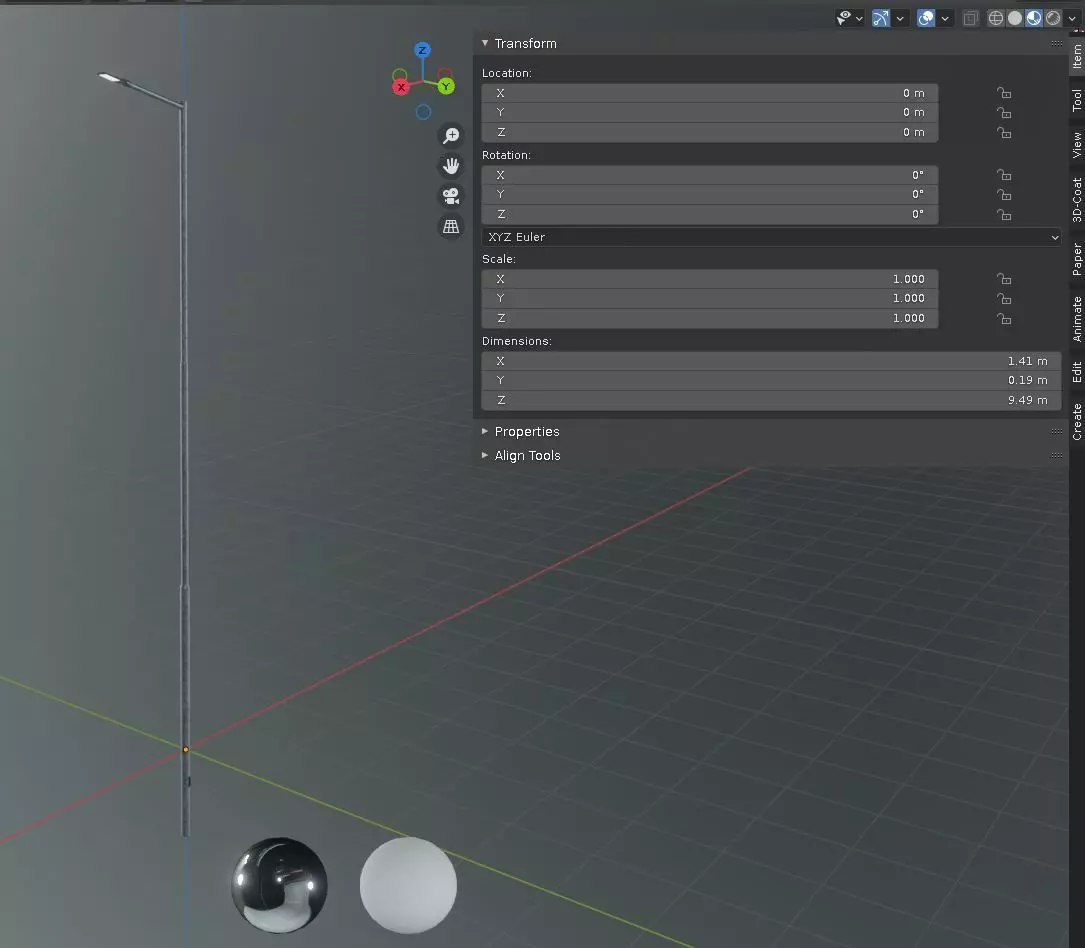Screen dimensions: 1085x948
Task: Open the gizmo options dropdown arrow
Action: coord(900,19)
